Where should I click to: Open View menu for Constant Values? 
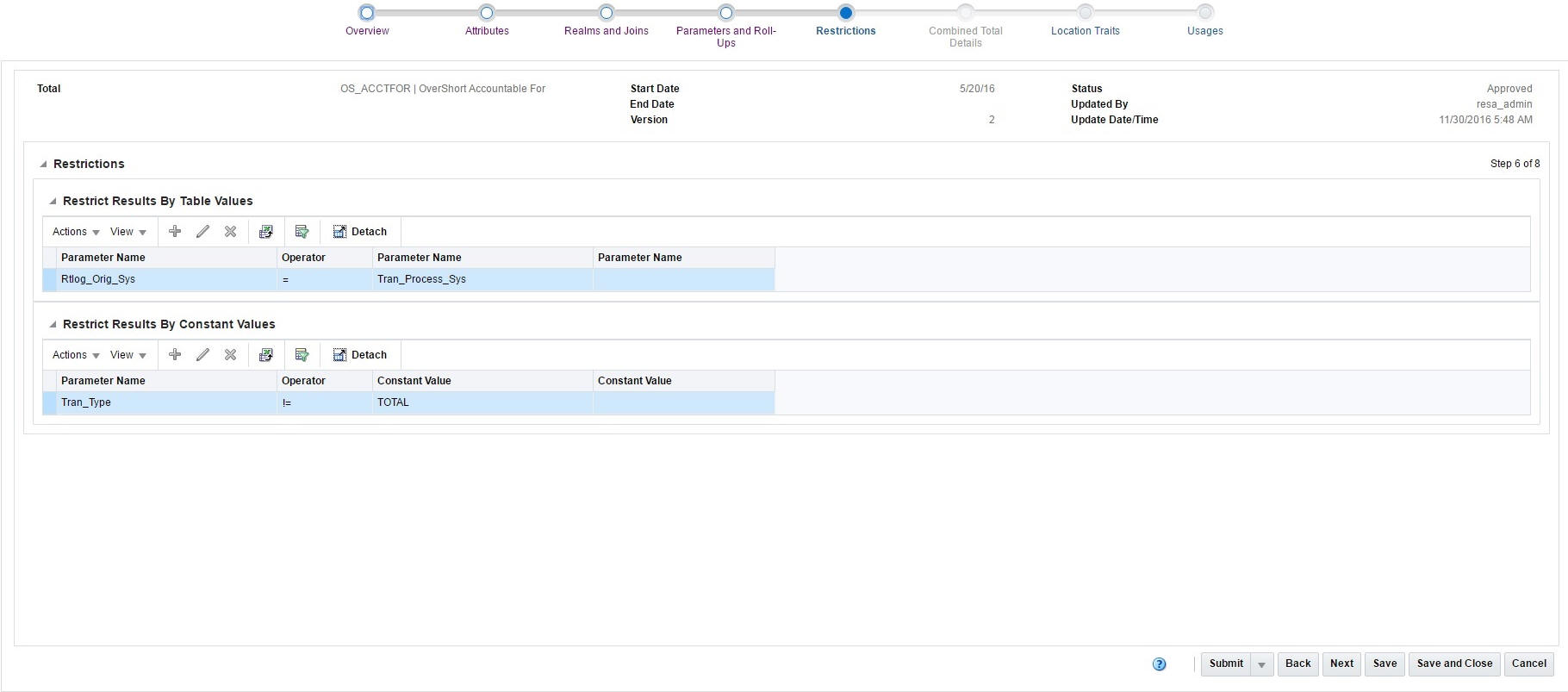(128, 355)
